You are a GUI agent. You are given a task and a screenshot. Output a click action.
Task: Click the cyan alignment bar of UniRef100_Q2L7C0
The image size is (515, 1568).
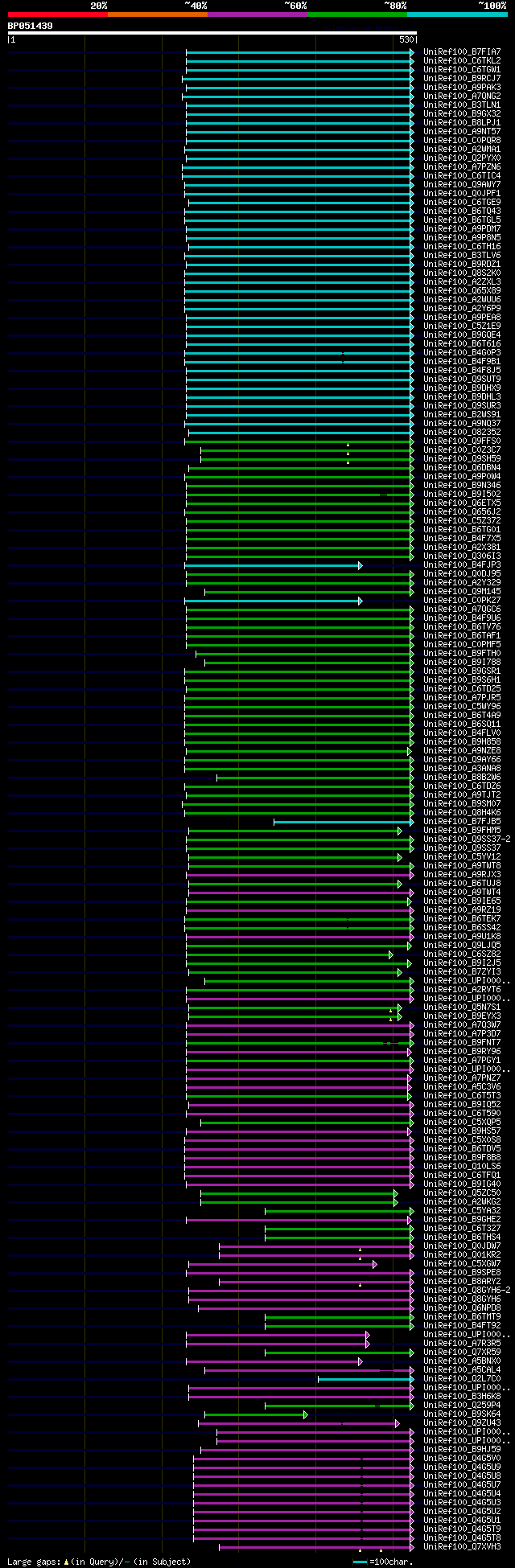pos(366,1379)
